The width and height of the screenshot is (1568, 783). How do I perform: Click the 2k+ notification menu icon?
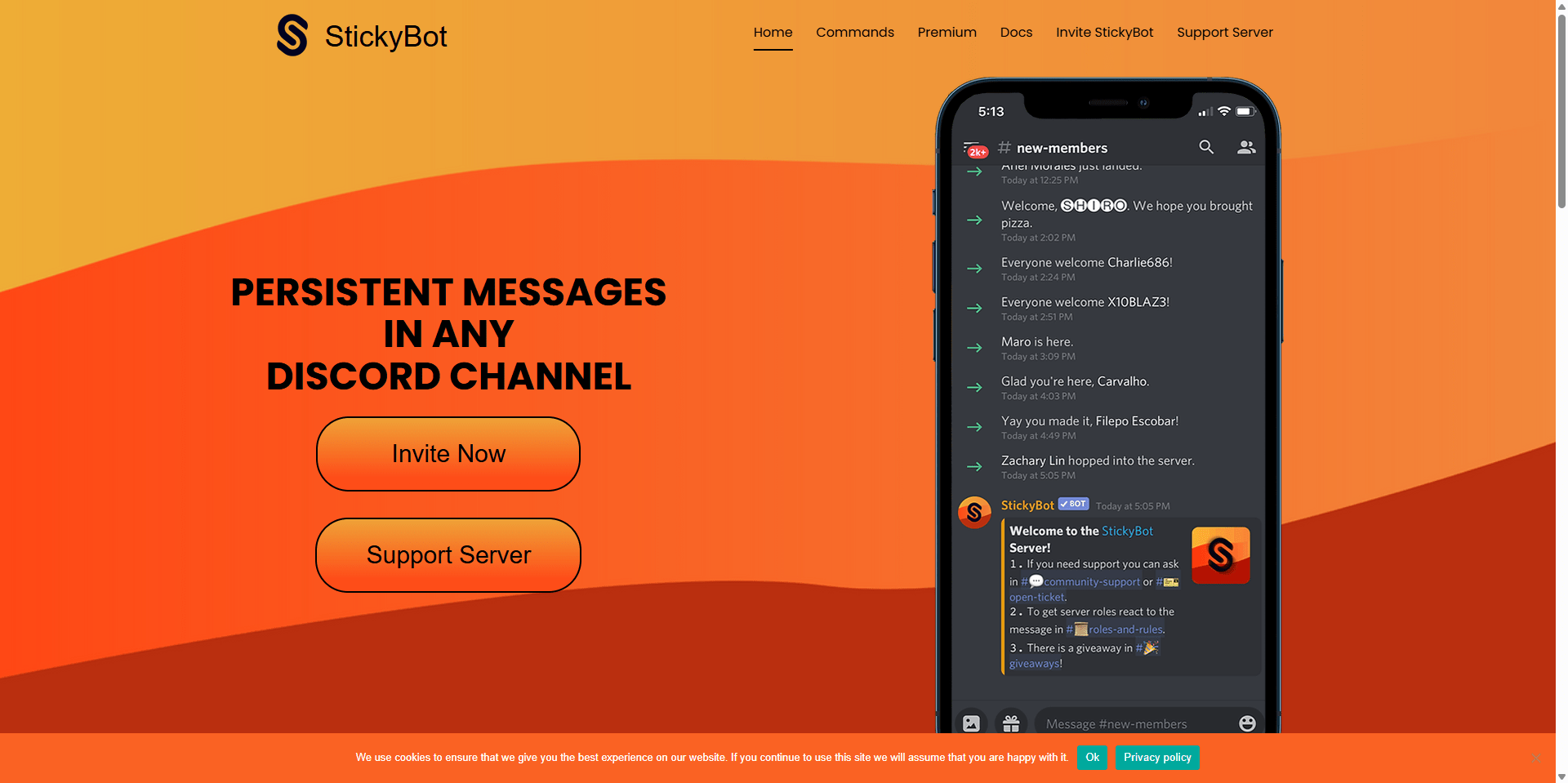click(975, 149)
